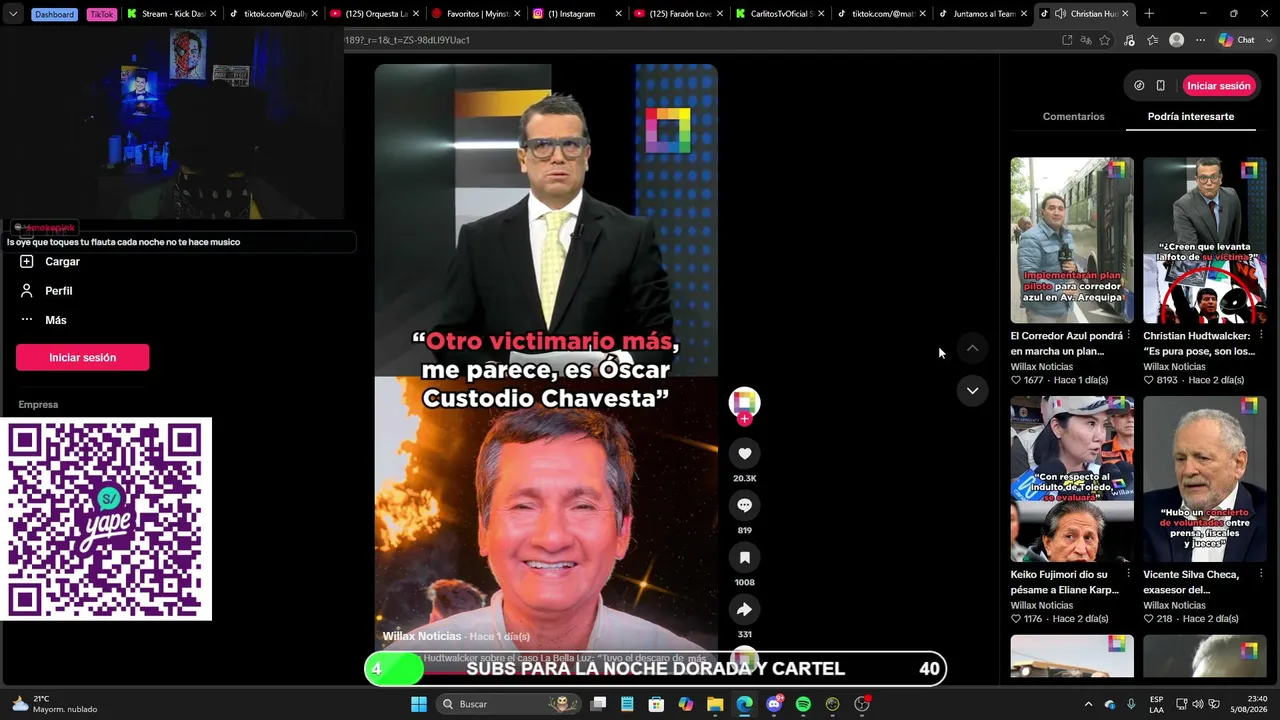
Task: Open the browser profile avatar
Action: click(x=1176, y=40)
